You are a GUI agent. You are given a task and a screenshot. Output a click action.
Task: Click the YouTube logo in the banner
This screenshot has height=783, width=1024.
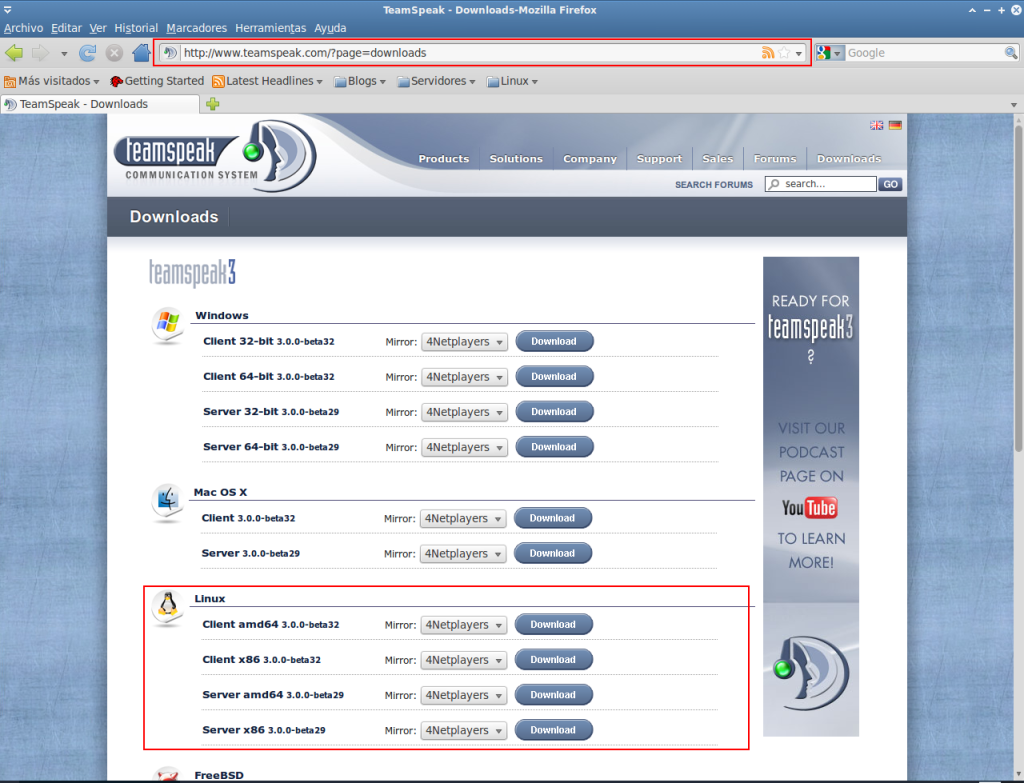810,507
